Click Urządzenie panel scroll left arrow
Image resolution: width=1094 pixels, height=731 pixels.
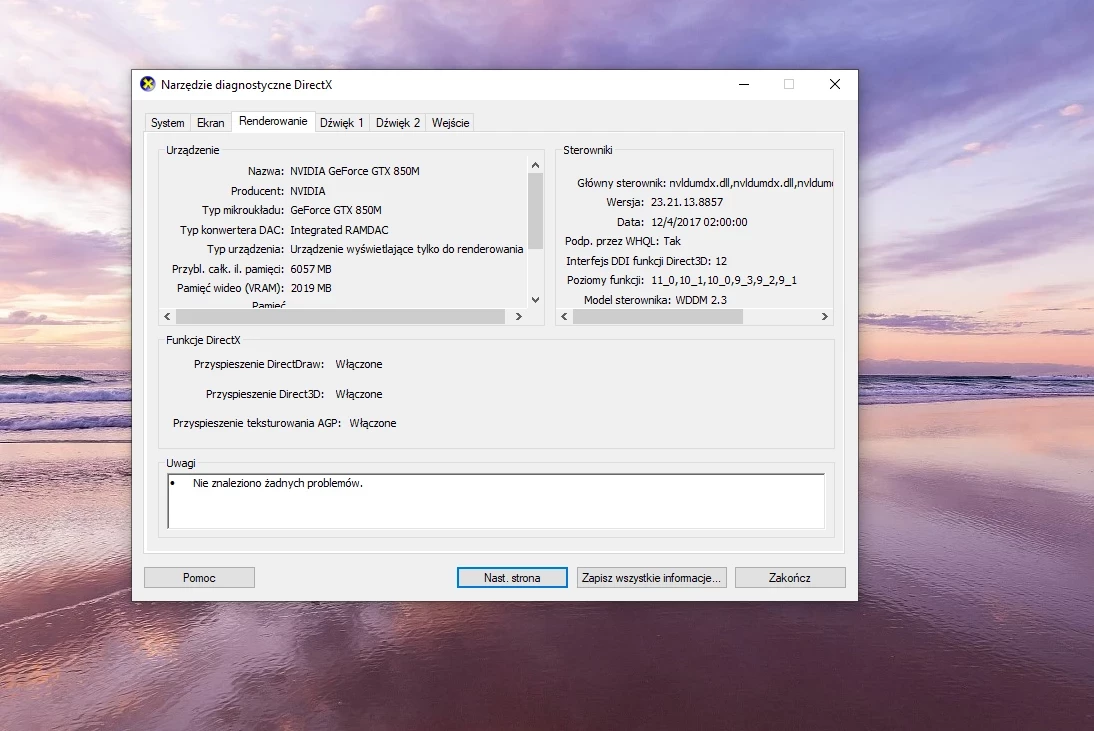[167, 316]
